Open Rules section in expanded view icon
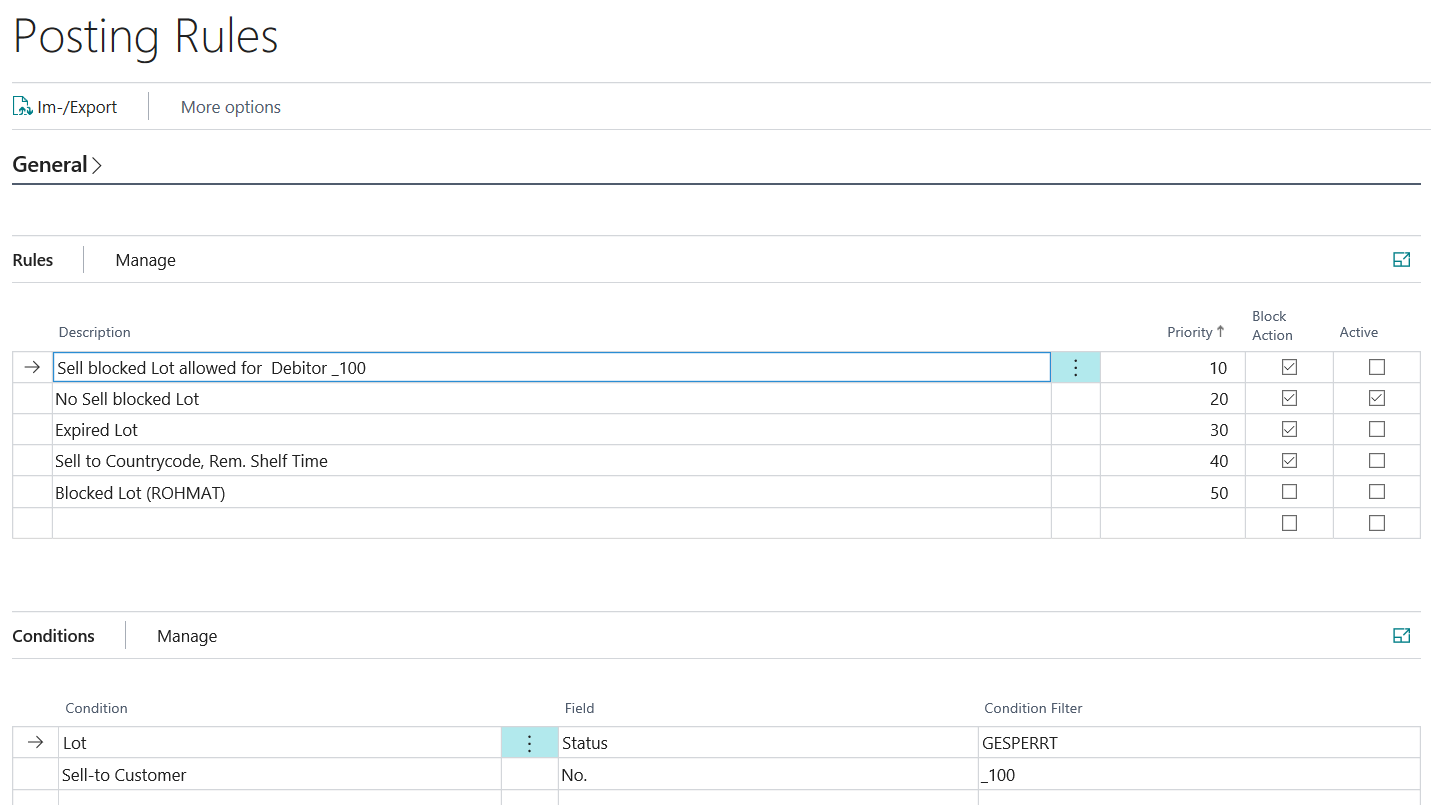The image size is (1431, 805). click(x=1401, y=260)
